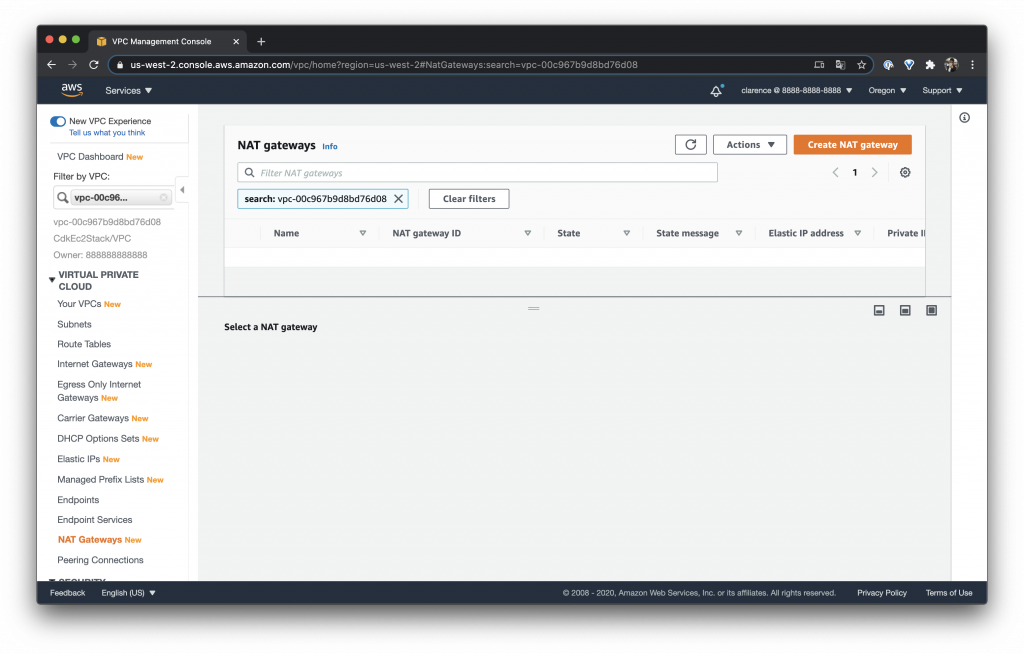The image size is (1024, 653).
Task: Open Peering Connections in sidebar
Action: [100, 560]
